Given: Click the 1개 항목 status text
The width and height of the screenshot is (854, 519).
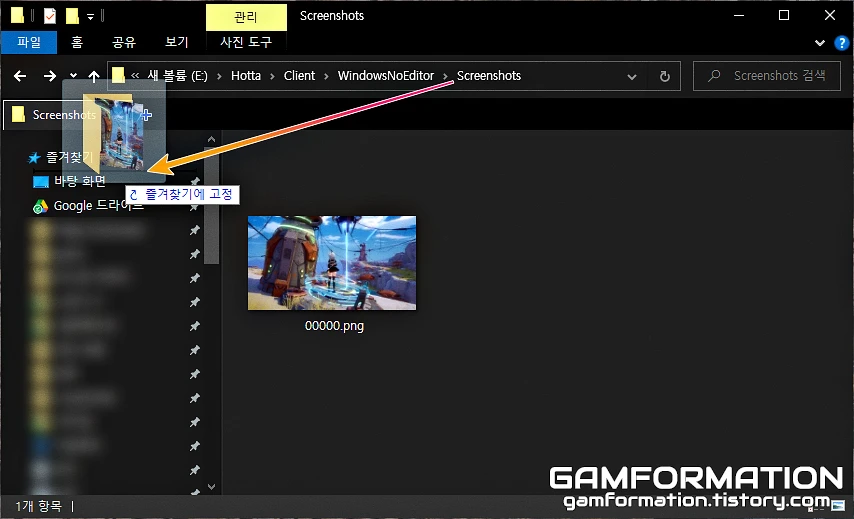Looking at the screenshot, I should [39, 506].
